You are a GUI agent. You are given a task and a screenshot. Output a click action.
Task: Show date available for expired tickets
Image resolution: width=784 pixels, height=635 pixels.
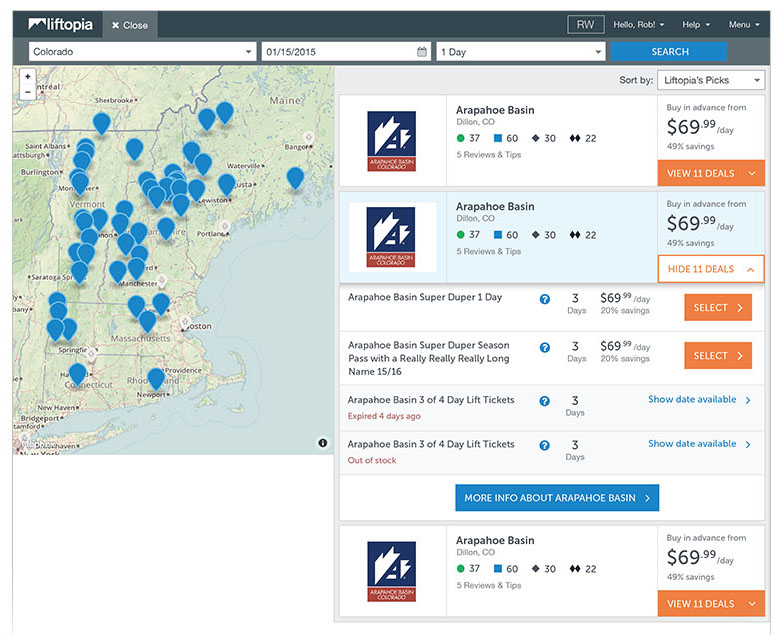pyautogui.click(x=699, y=400)
